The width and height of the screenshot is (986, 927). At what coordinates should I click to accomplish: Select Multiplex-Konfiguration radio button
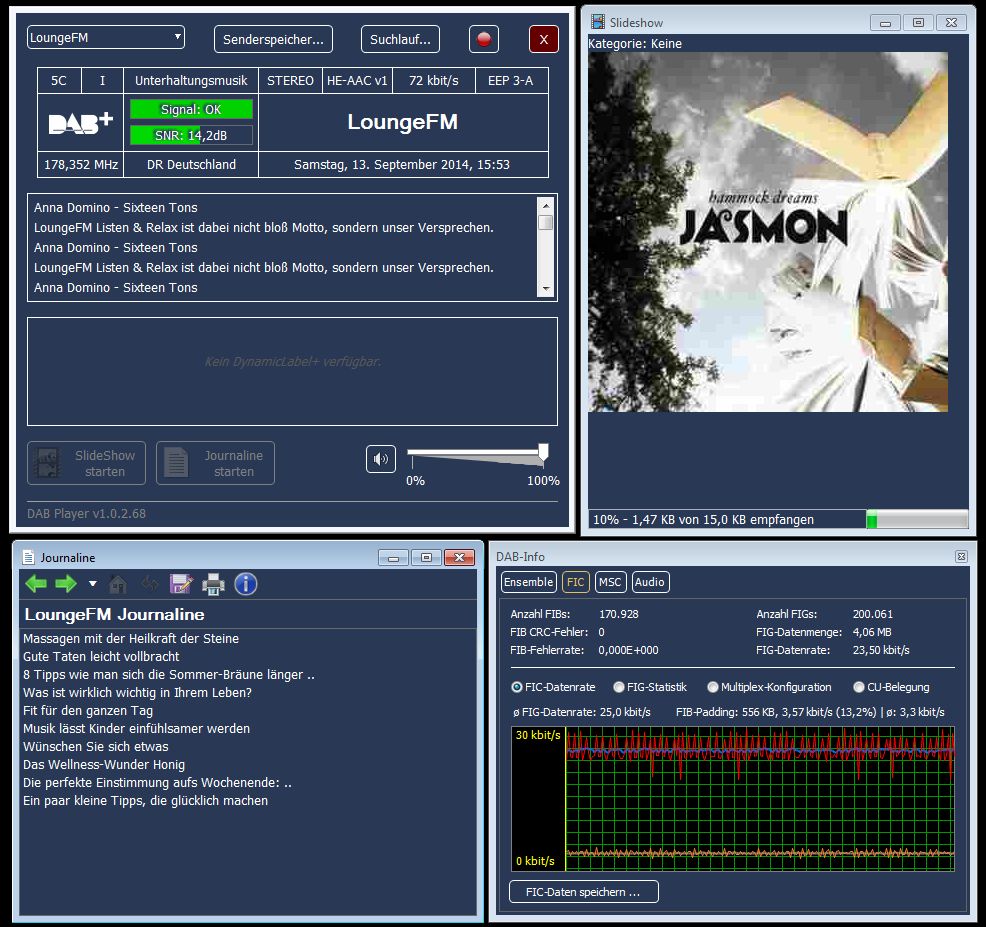click(x=712, y=687)
